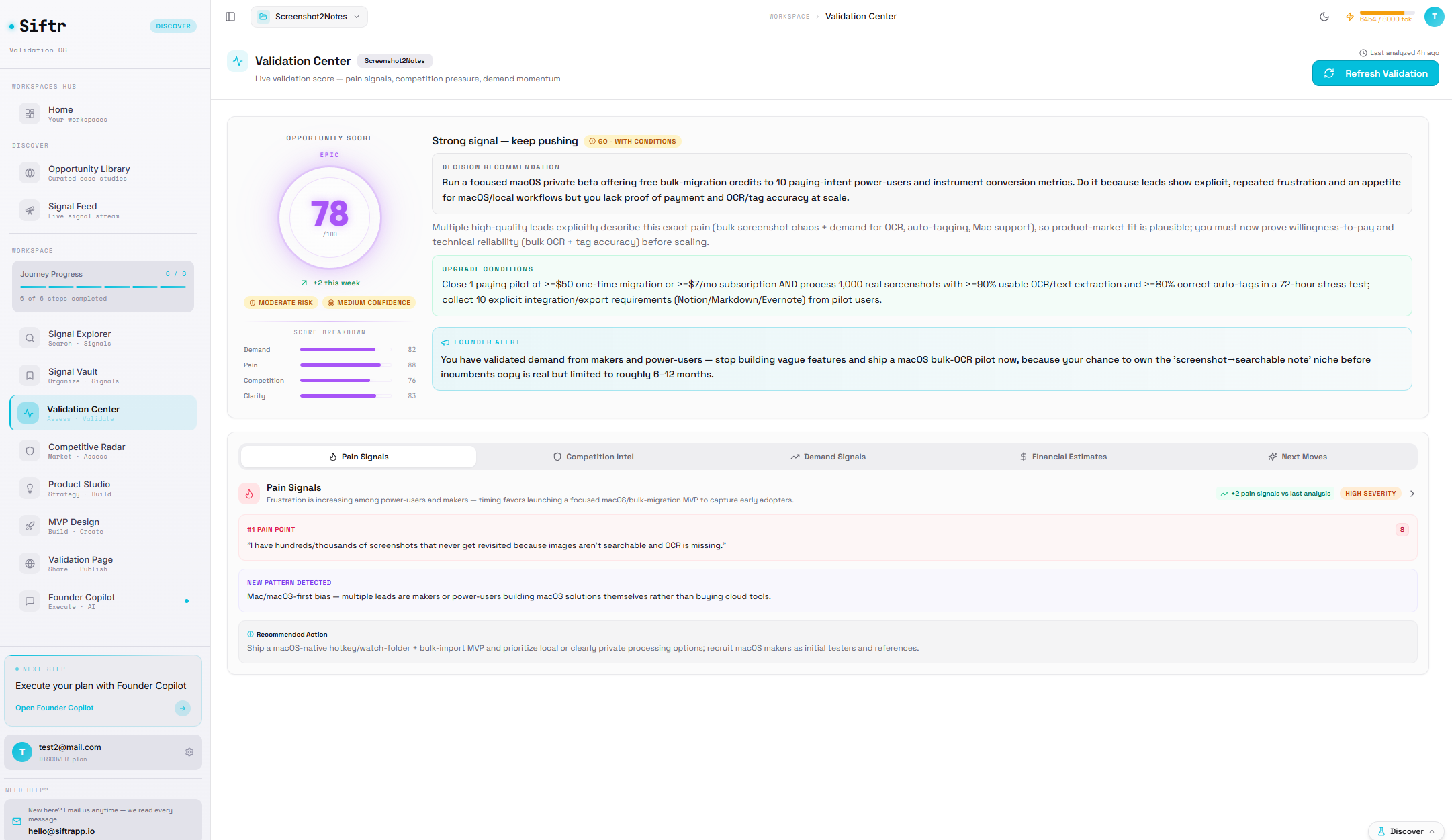Expand the Pain Signals chevron arrow
This screenshot has height=840, width=1452.
point(1412,494)
